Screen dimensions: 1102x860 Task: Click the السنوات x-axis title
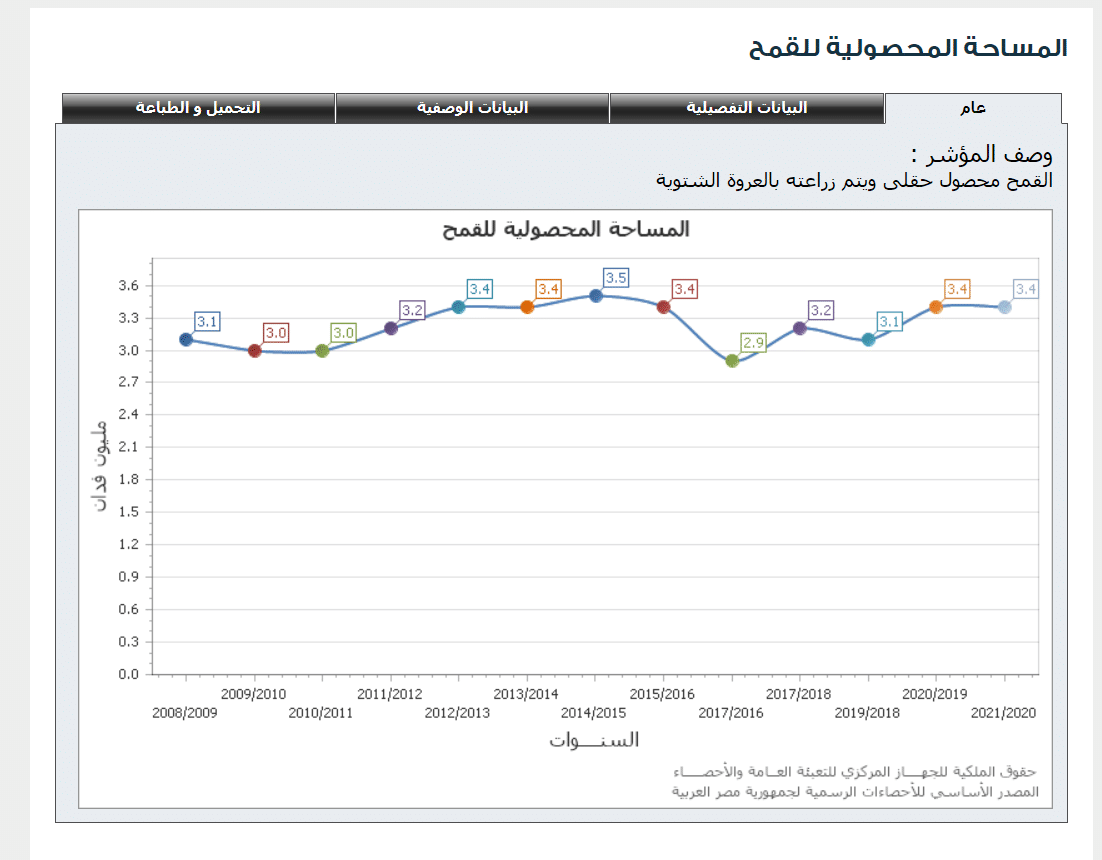tap(594, 741)
